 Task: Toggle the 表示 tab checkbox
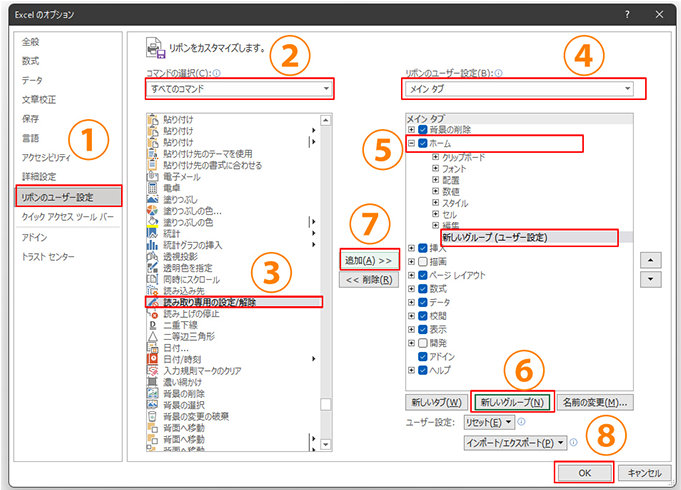pyautogui.click(x=423, y=329)
